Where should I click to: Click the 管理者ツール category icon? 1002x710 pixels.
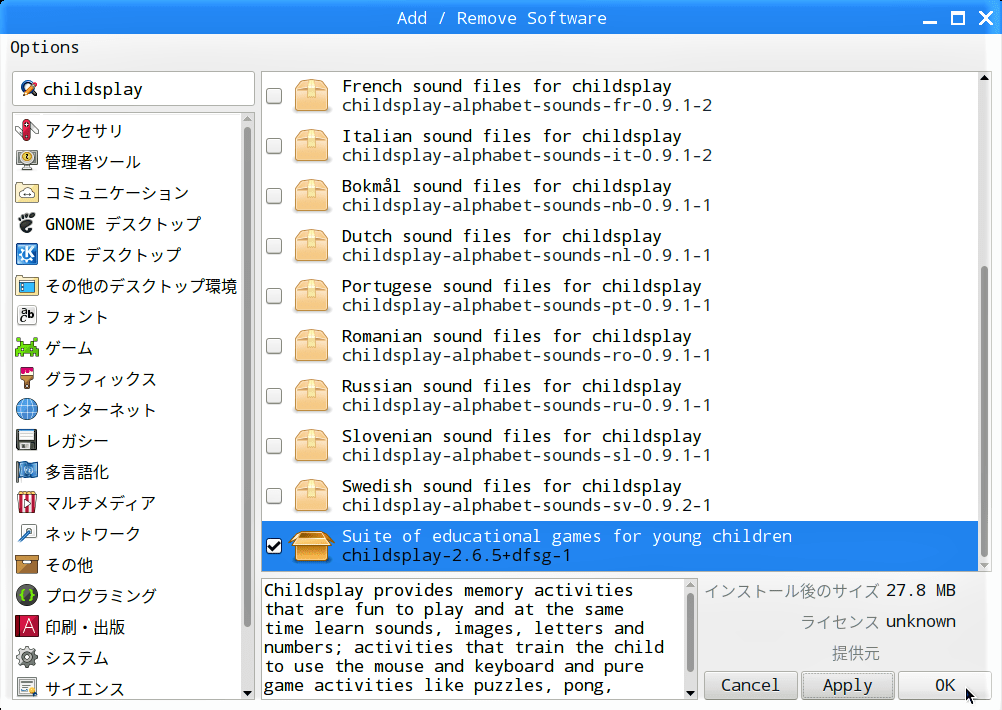point(27,161)
